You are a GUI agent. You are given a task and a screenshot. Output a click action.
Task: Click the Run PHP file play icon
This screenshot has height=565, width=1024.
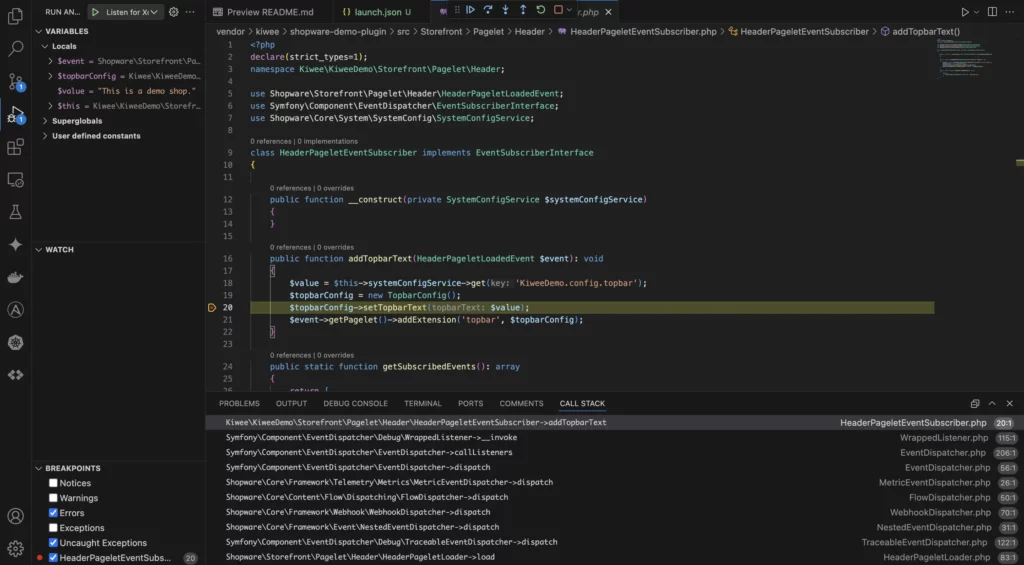coord(965,12)
